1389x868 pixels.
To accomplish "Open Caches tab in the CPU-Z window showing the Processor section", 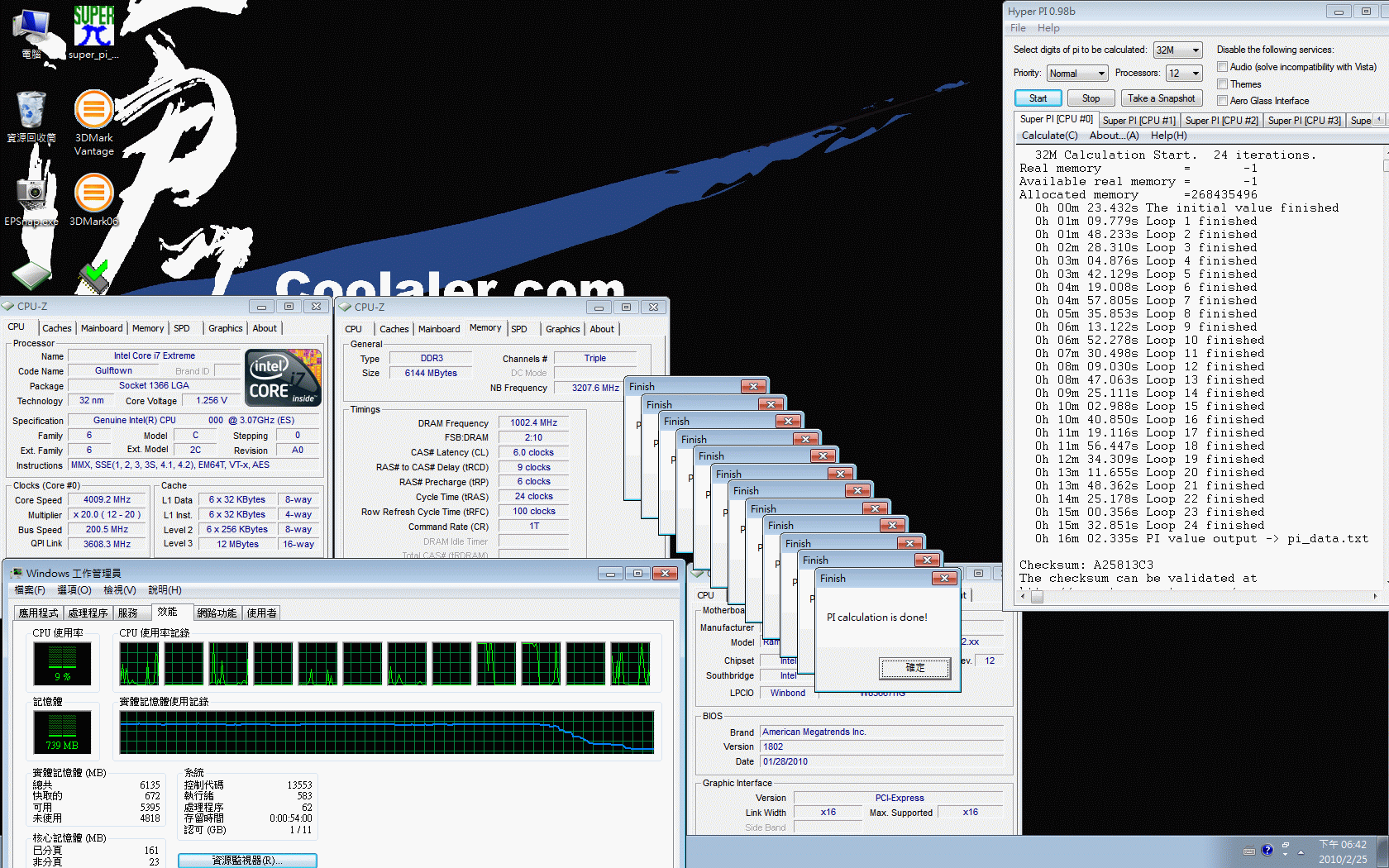I will tap(57, 328).
